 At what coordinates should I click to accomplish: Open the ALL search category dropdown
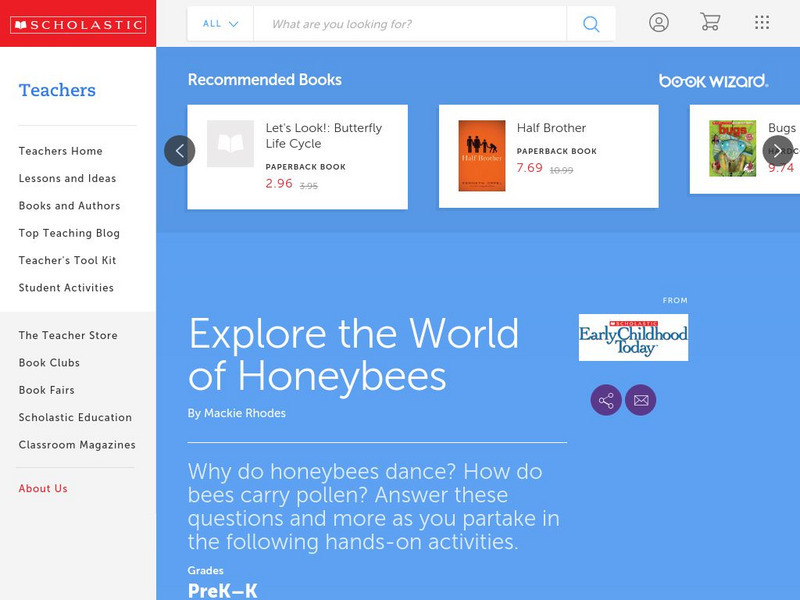point(220,23)
